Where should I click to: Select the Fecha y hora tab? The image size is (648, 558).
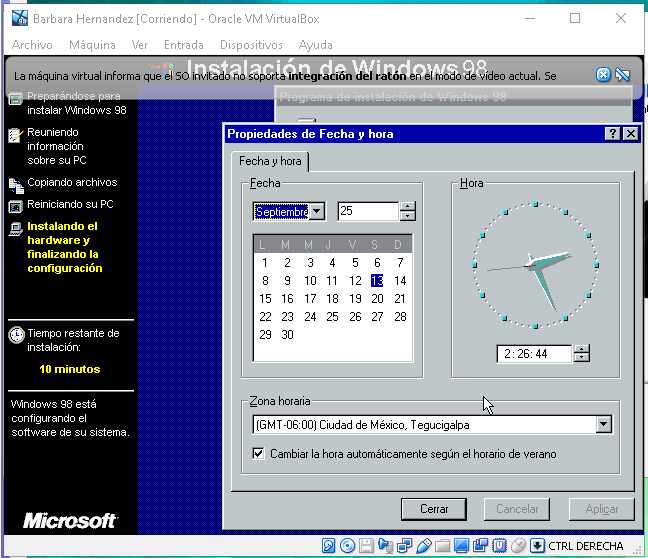(270, 161)
